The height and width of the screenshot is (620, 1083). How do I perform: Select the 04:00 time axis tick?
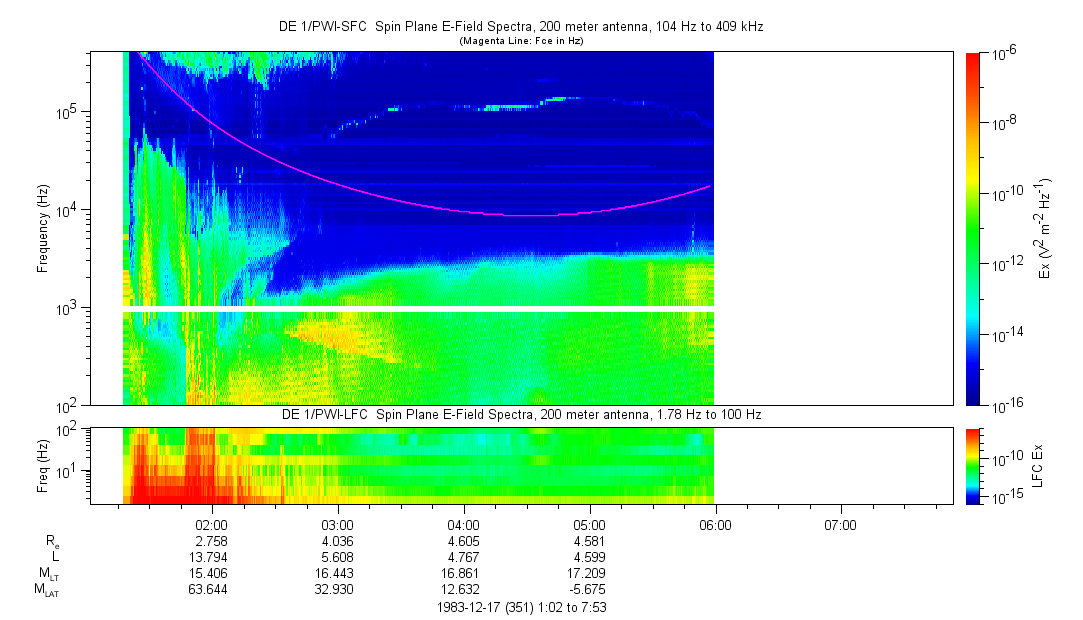(x=464, y=523)
